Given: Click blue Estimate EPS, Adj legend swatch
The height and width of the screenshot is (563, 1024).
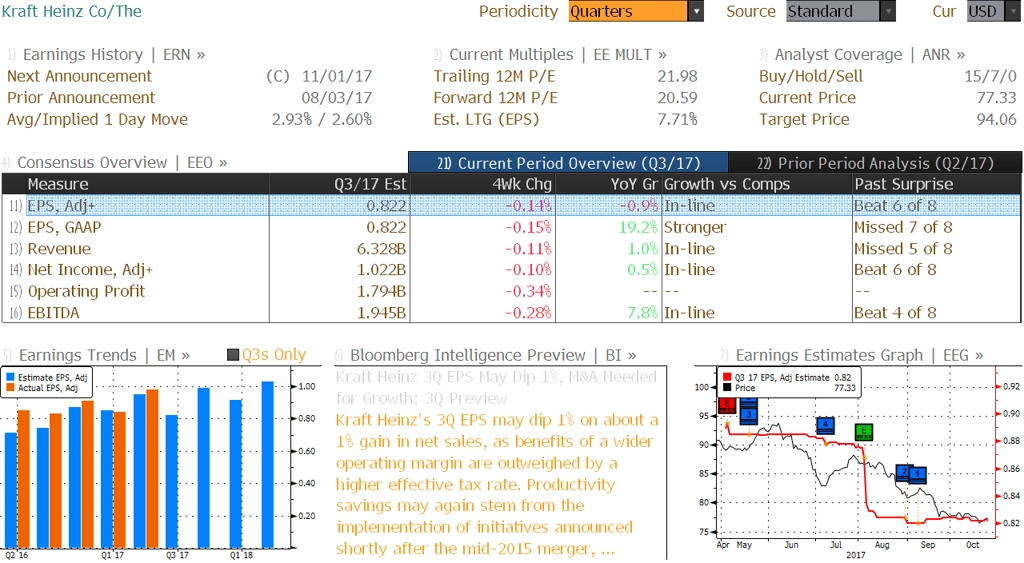Looking at the screenshot, I should pos(10,378).
